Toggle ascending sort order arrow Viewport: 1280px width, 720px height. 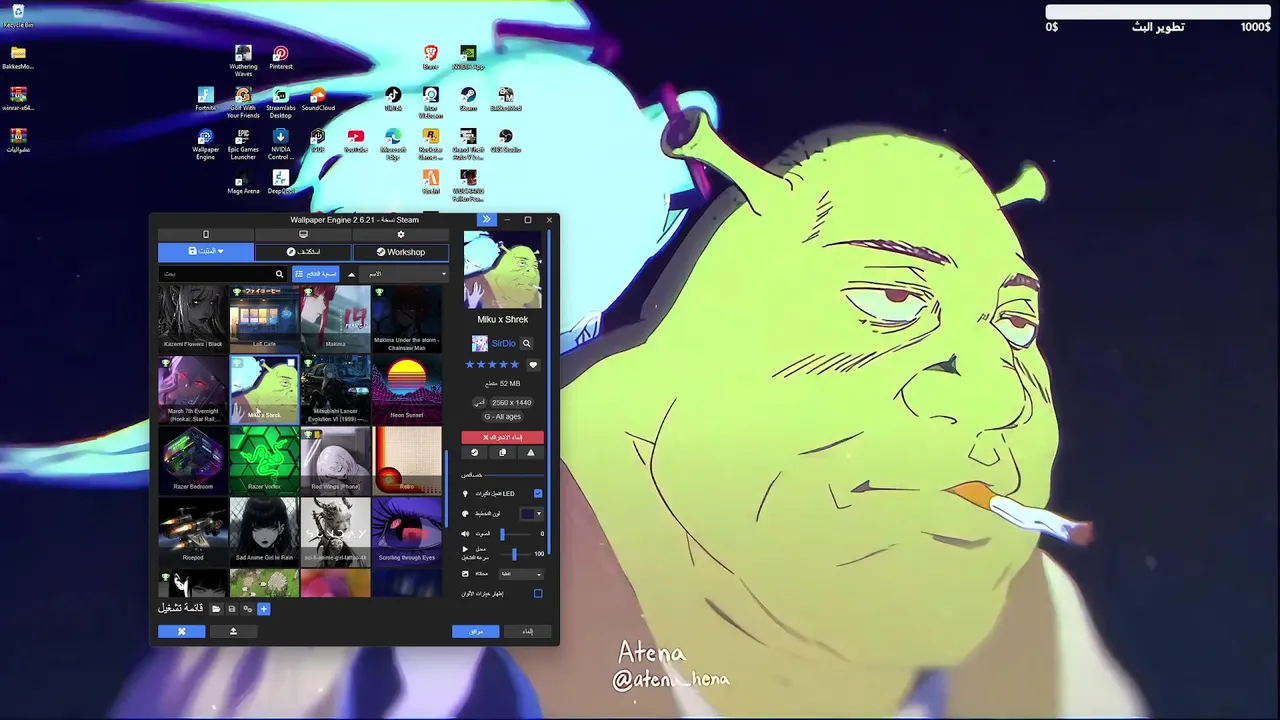(x=351, y=274)
